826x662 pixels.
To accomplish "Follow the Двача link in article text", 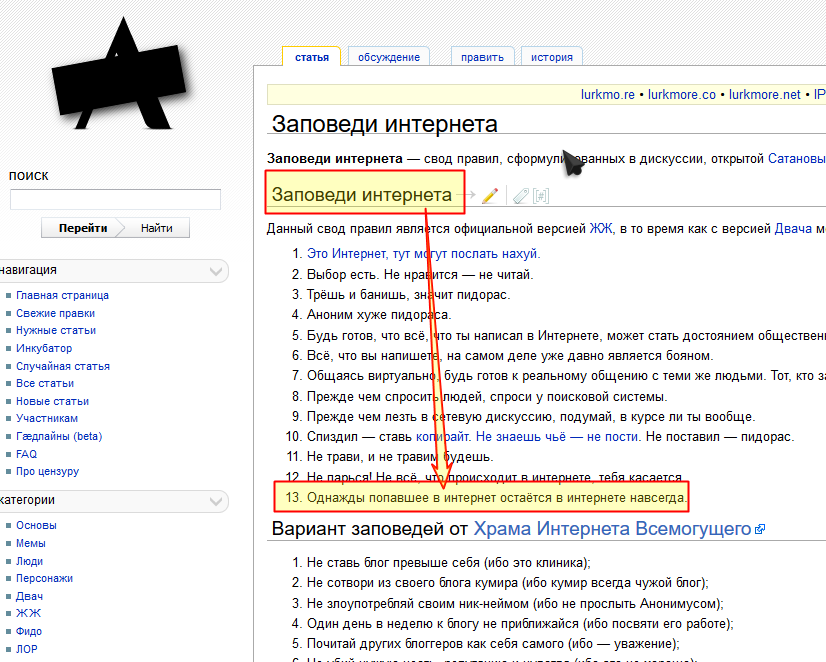I will (793, 229).
